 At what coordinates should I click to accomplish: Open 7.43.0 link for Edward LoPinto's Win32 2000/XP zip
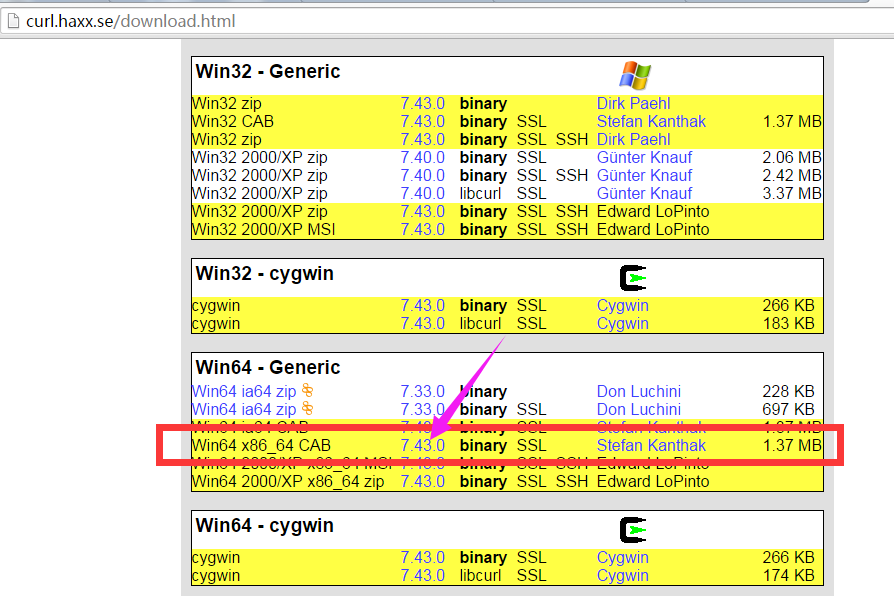click(x=422, y=212)
